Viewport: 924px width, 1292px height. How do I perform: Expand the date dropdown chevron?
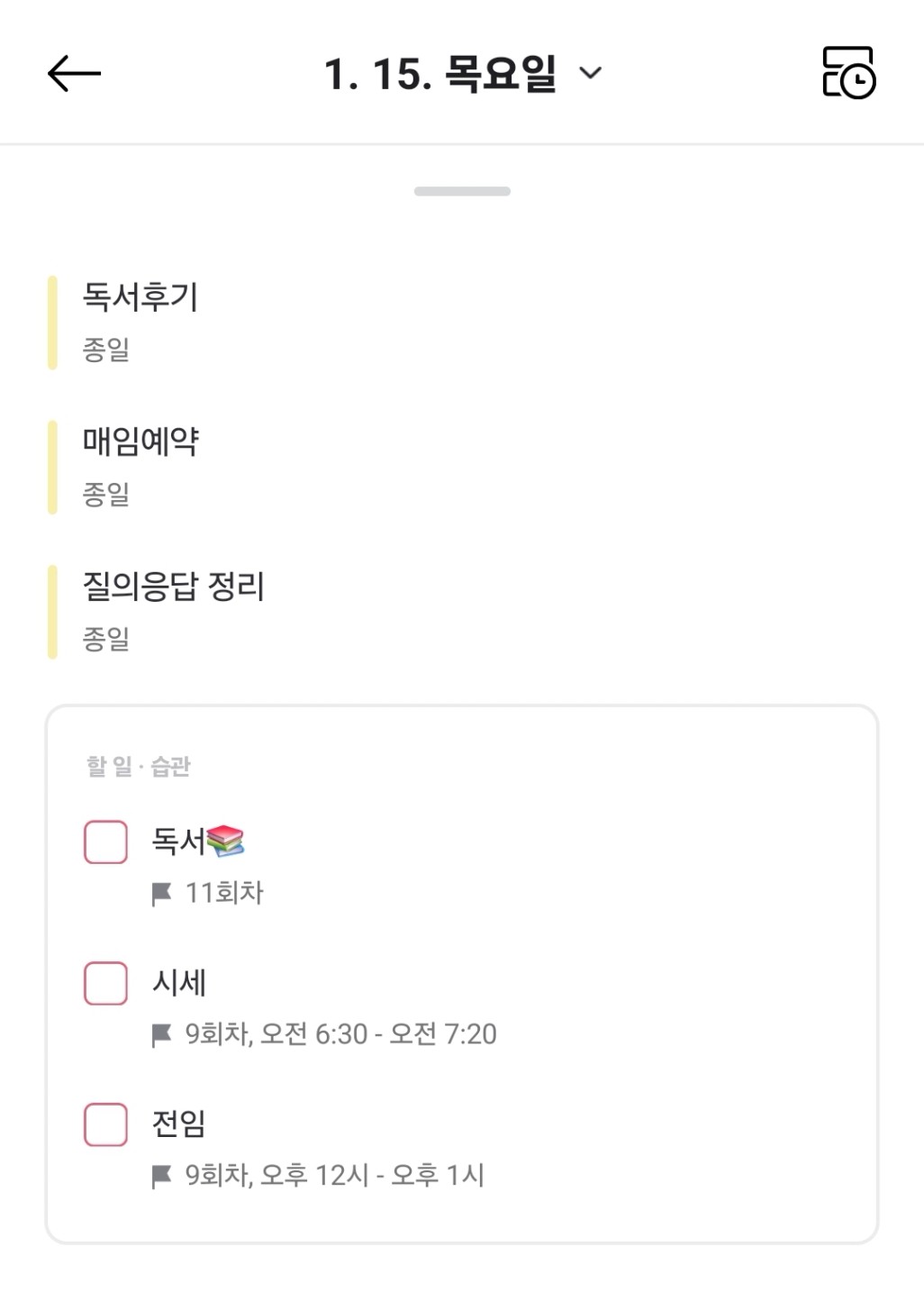pos(590,73)
